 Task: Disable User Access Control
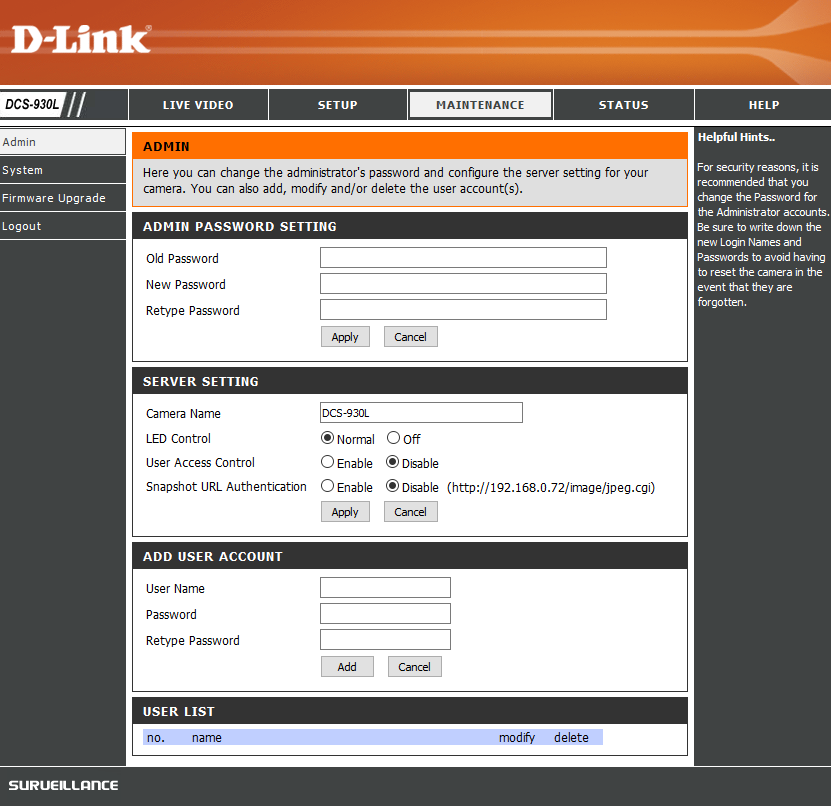coord(393,462)
